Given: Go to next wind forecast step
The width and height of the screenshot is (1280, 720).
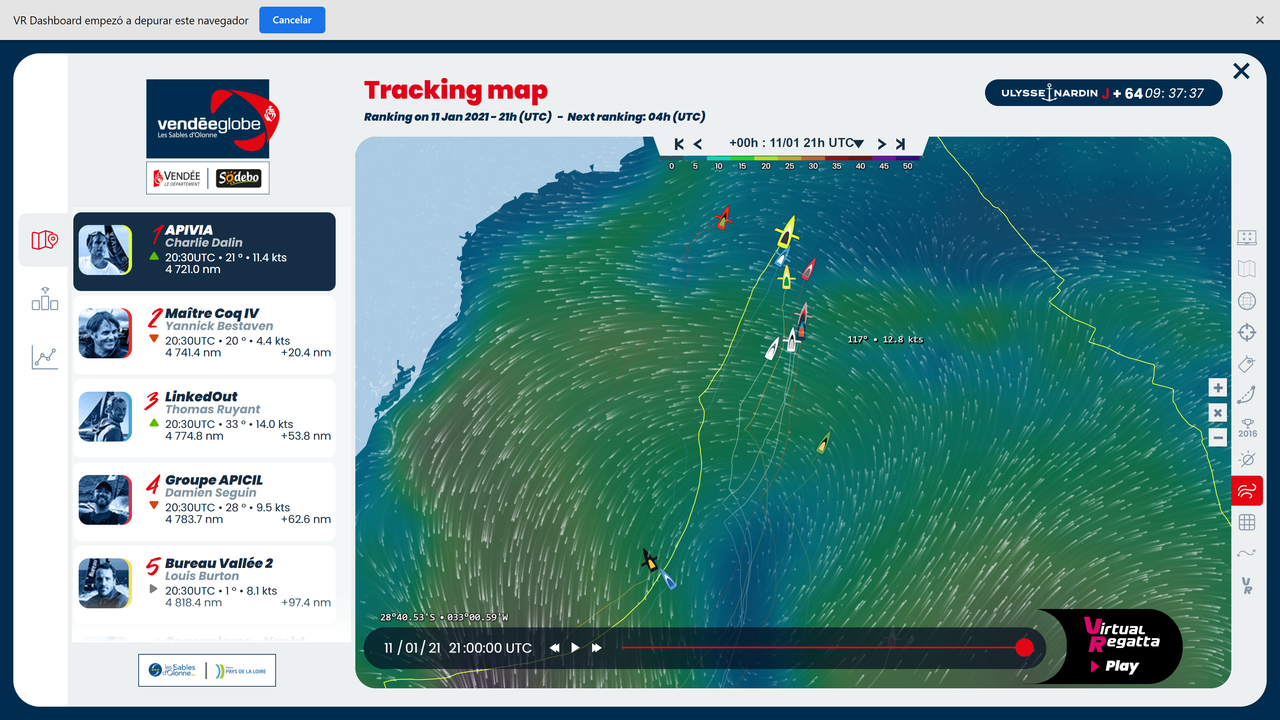Looking at the screenshot, I should (882, 144).
